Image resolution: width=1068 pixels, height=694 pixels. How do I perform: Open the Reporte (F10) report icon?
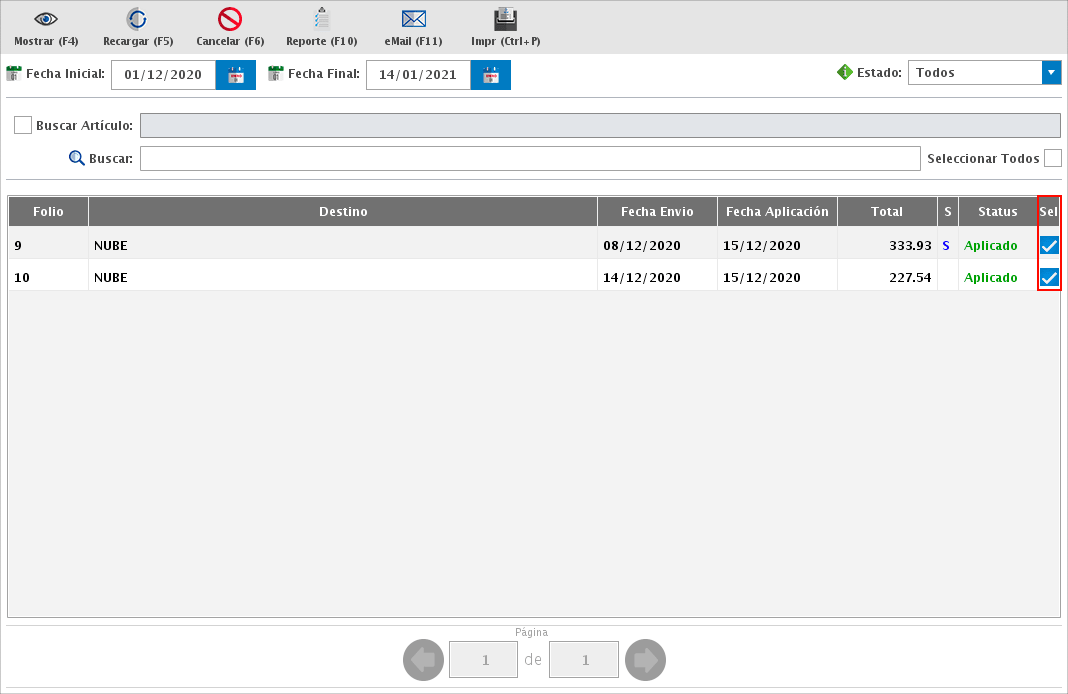321,19
